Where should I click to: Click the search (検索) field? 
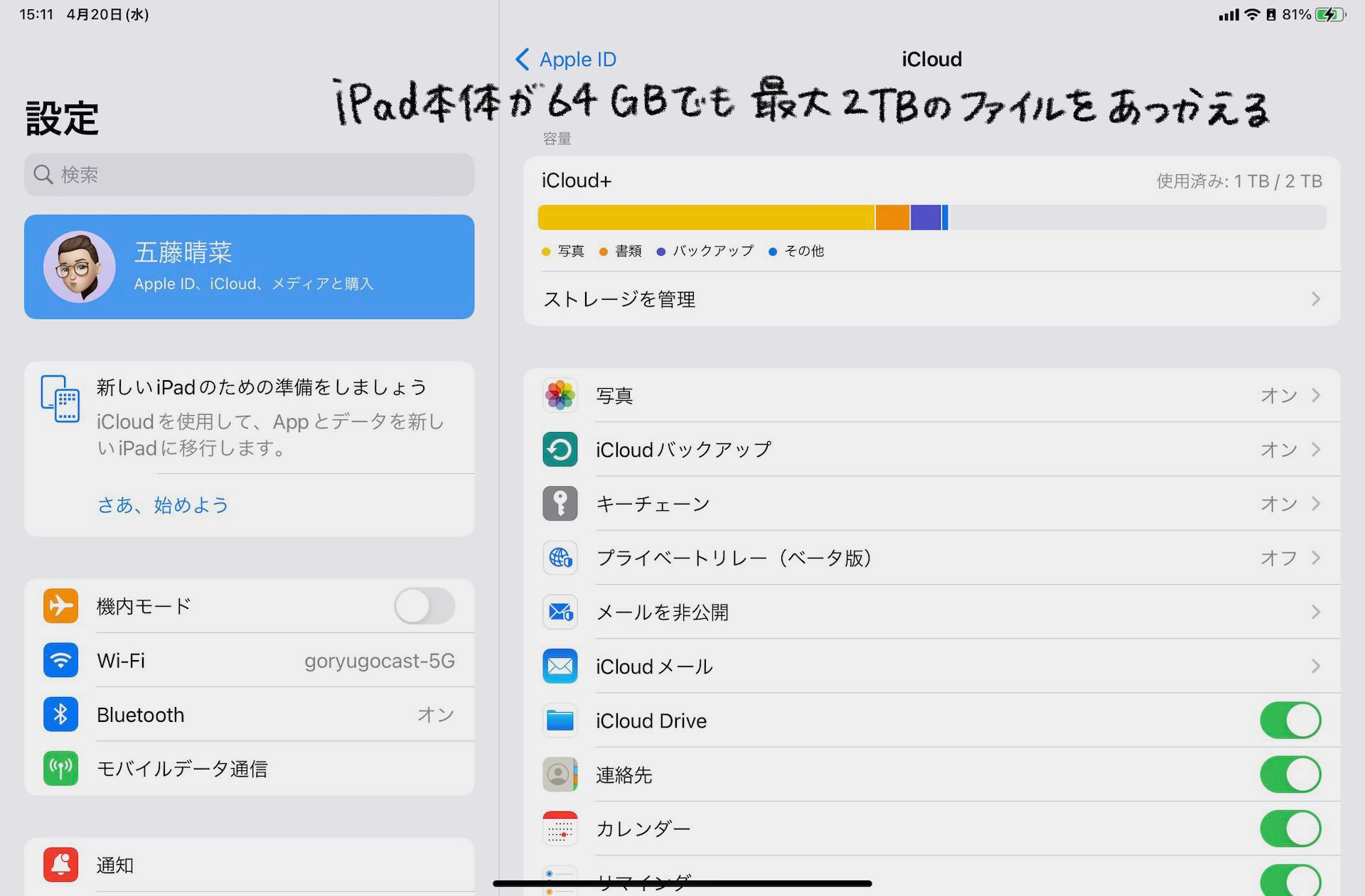(x=249, y=175)
